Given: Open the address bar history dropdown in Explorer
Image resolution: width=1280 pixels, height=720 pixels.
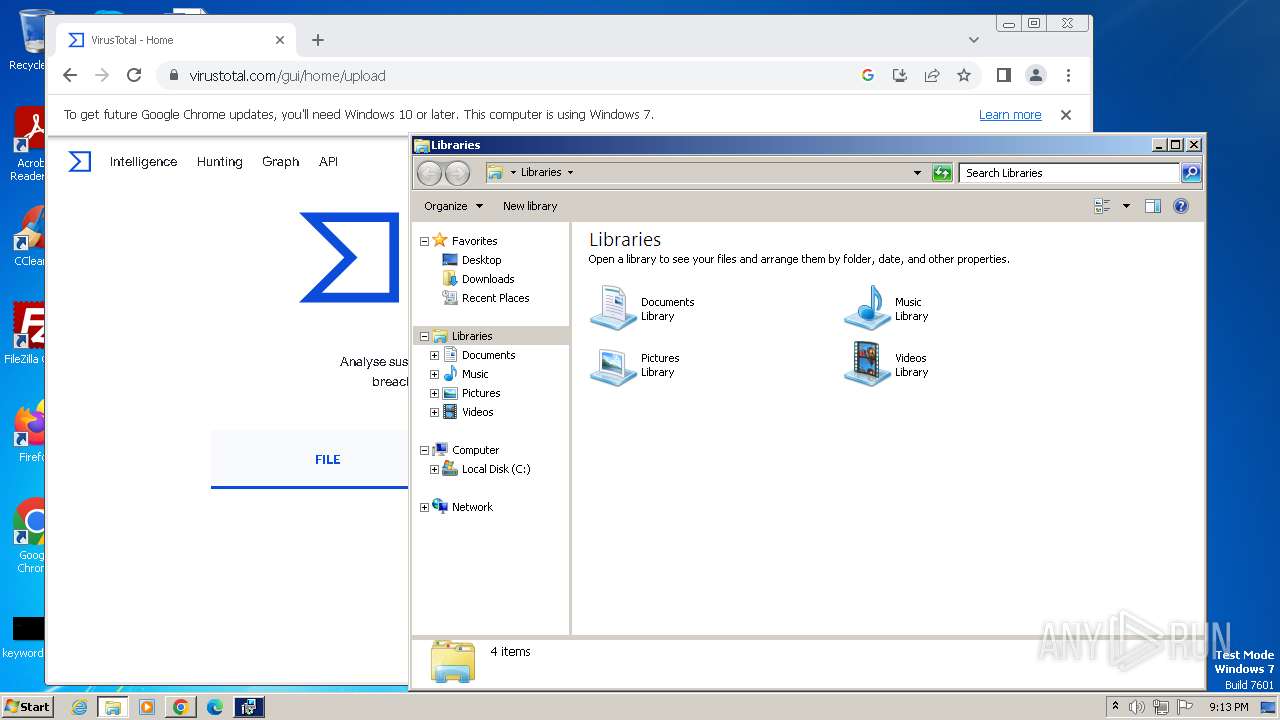Looking at the screenshot, I should 917,173.
